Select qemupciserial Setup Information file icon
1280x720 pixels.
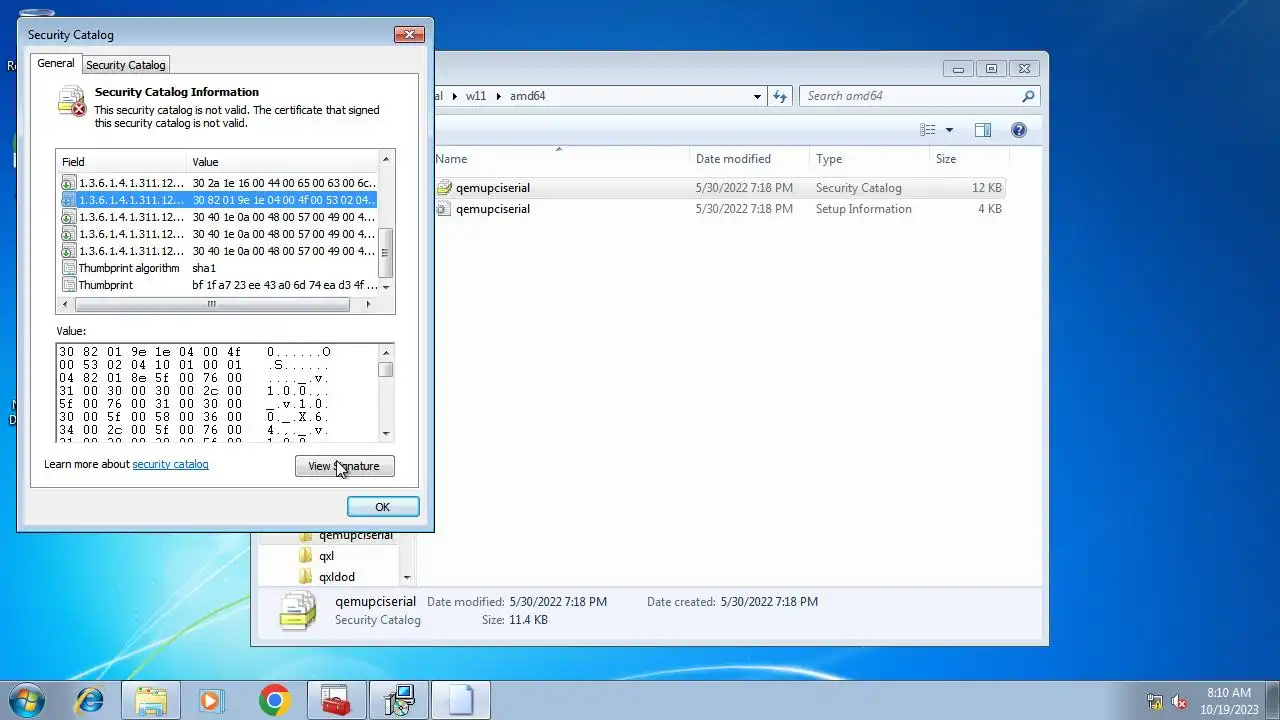444,209
